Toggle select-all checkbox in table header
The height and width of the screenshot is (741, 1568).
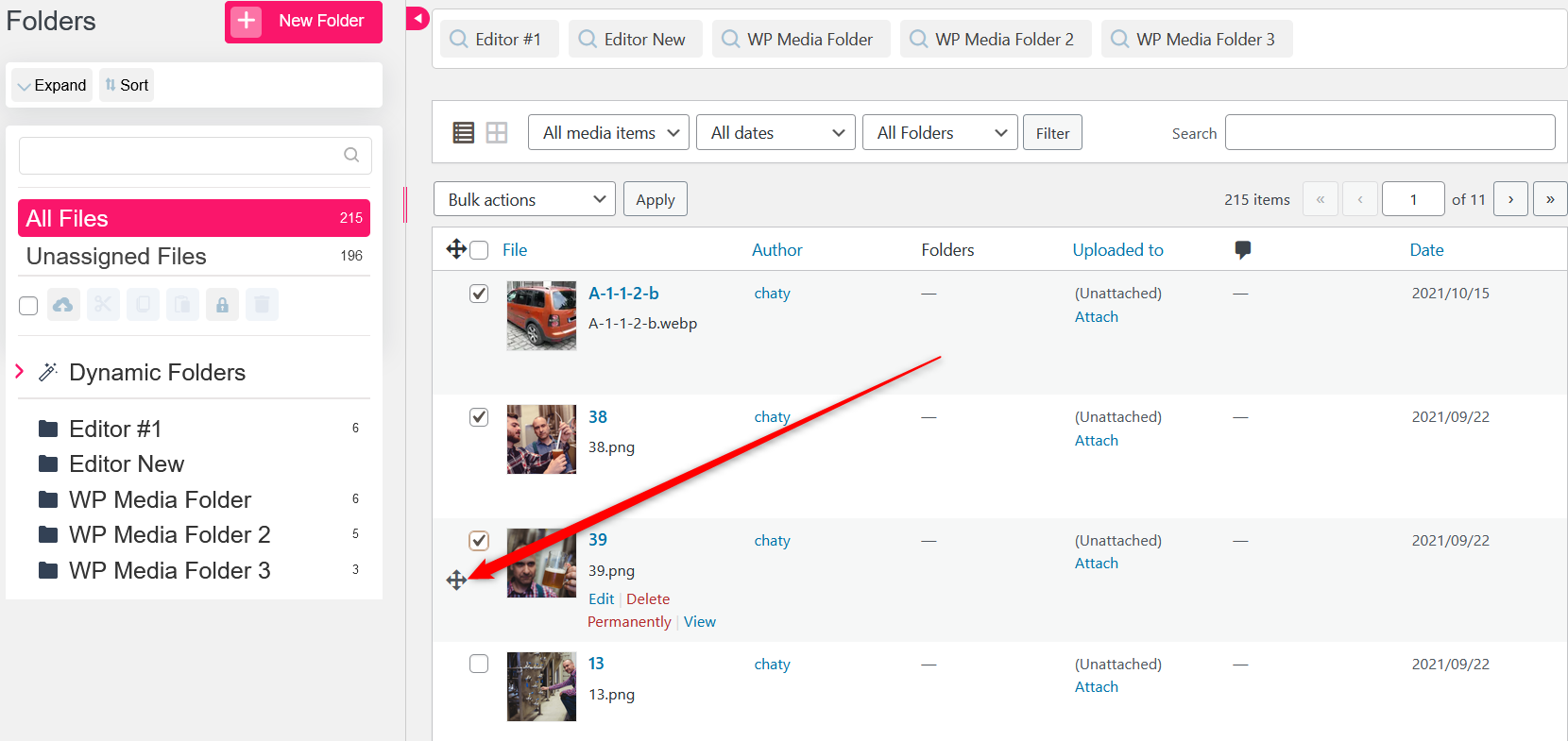point(479,250)
